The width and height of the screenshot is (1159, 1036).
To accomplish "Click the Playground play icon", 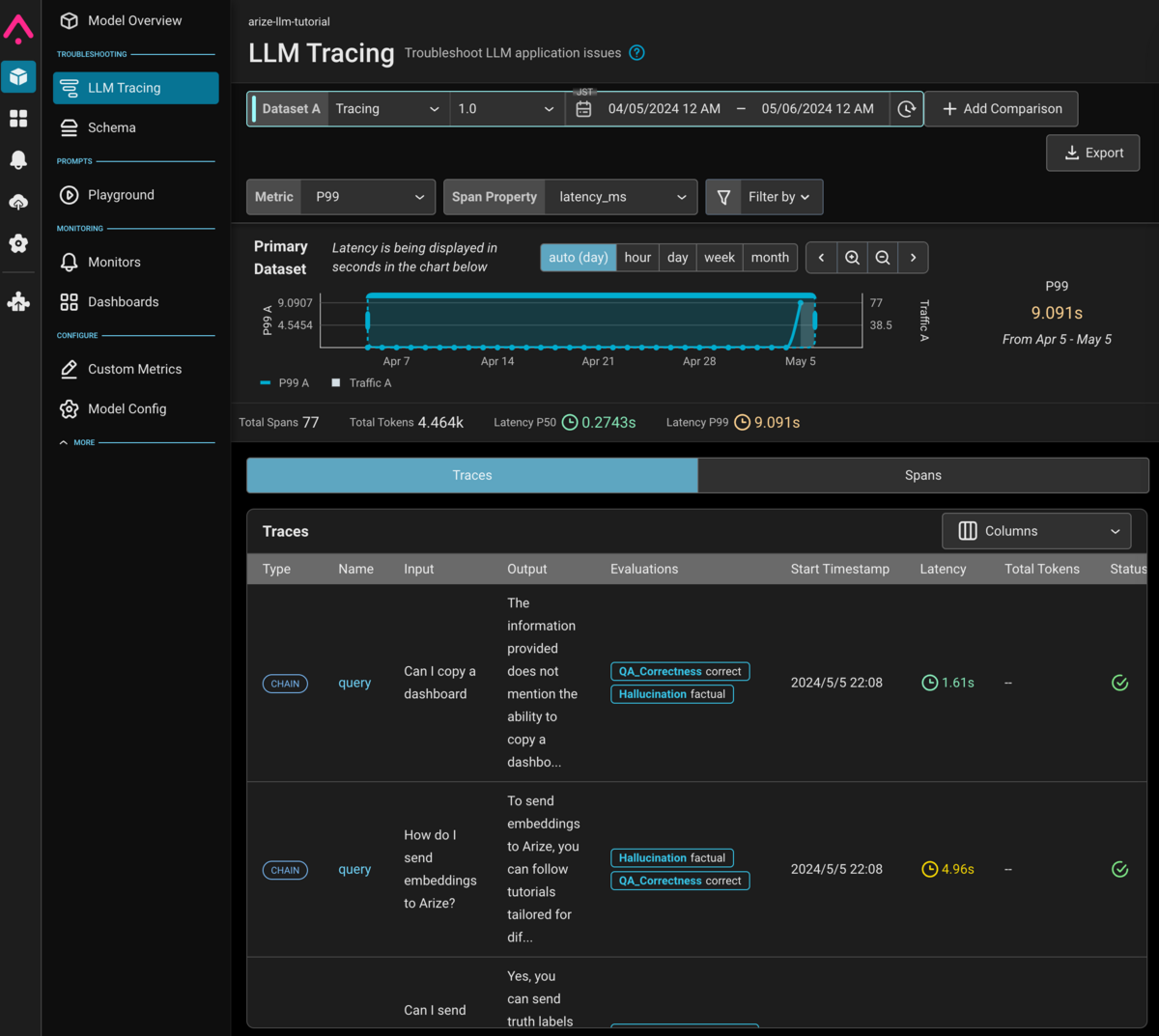I will (x=69, y=195).
